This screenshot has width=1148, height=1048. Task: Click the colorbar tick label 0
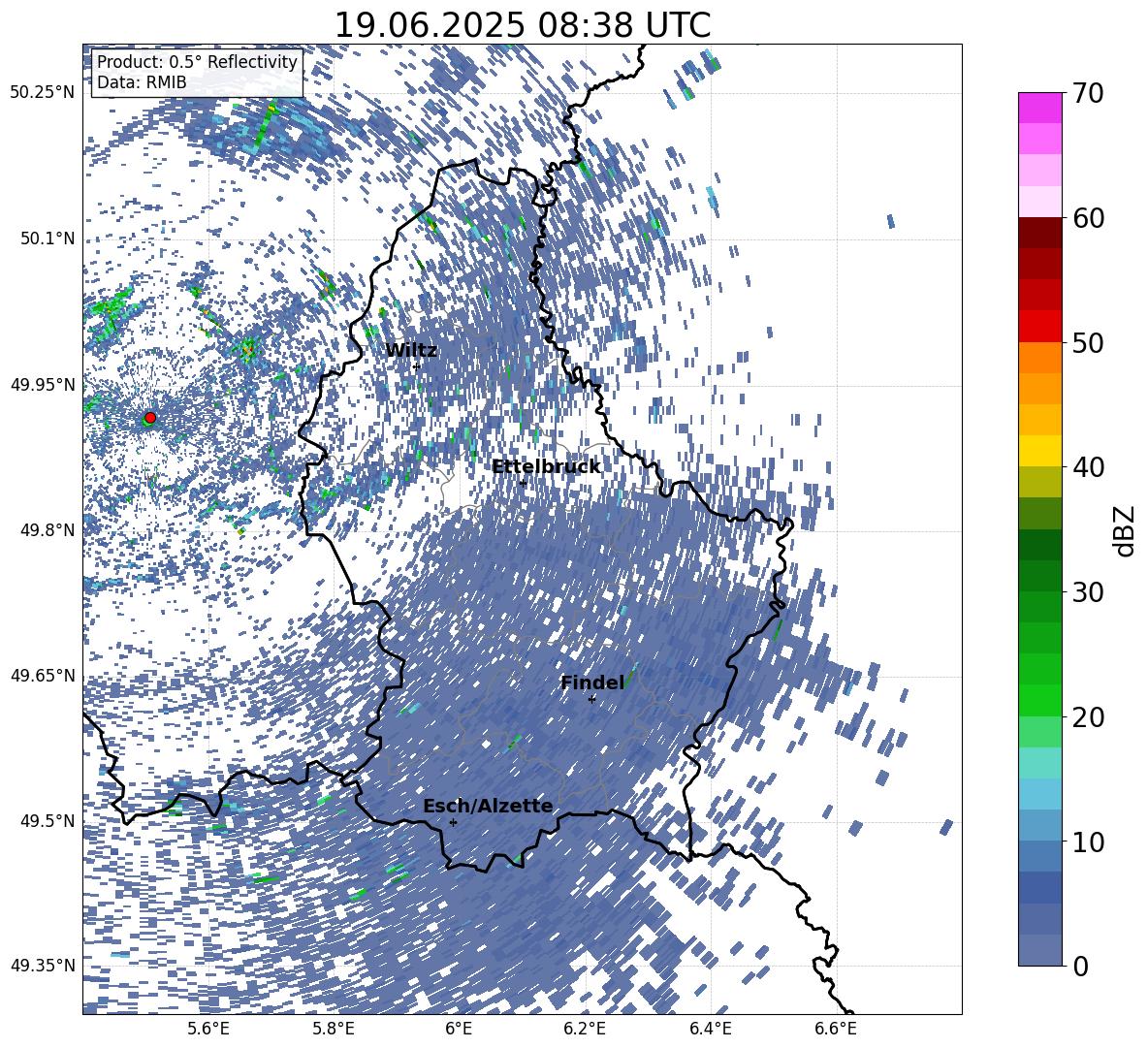[x=1081, y=966]
